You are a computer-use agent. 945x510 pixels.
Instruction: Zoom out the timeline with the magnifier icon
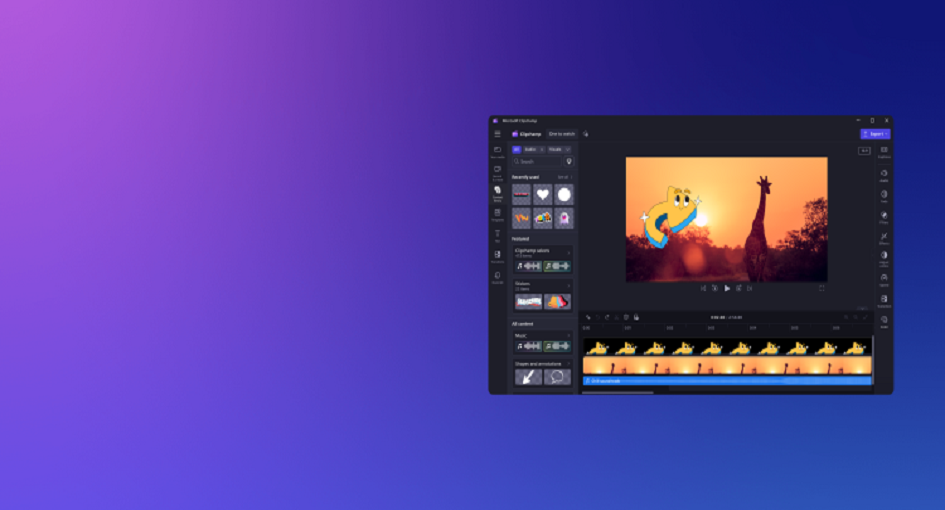point(846,317)
